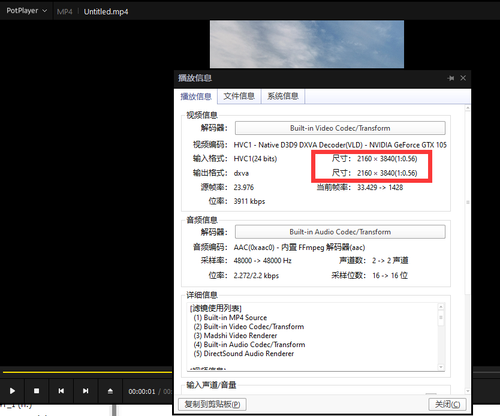Click the 音频编码 AAC(0xaac0) value text
Screen dimensions: 500x416
click(299, 247)
